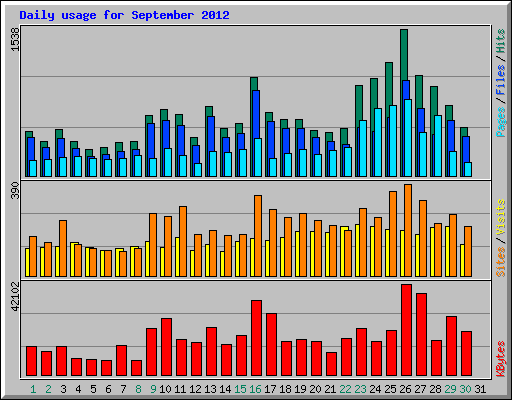This screenshot has width=512, height=400.
Task: Click the orange visits bar for day 26
Action: click(408, 230)
